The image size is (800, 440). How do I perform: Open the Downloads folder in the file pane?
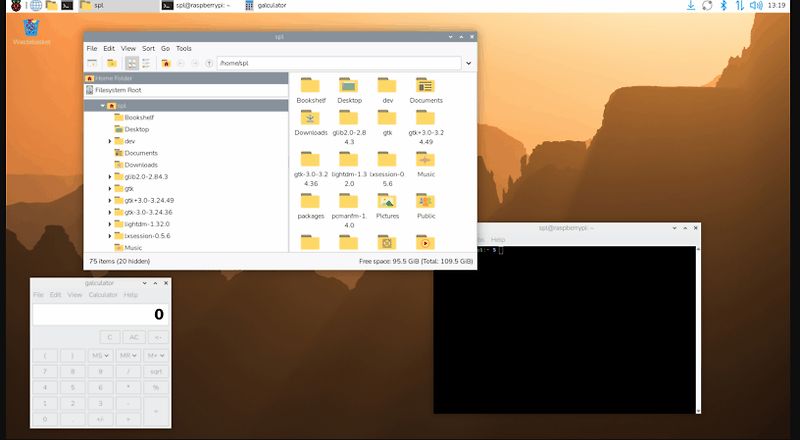point(310,121)
